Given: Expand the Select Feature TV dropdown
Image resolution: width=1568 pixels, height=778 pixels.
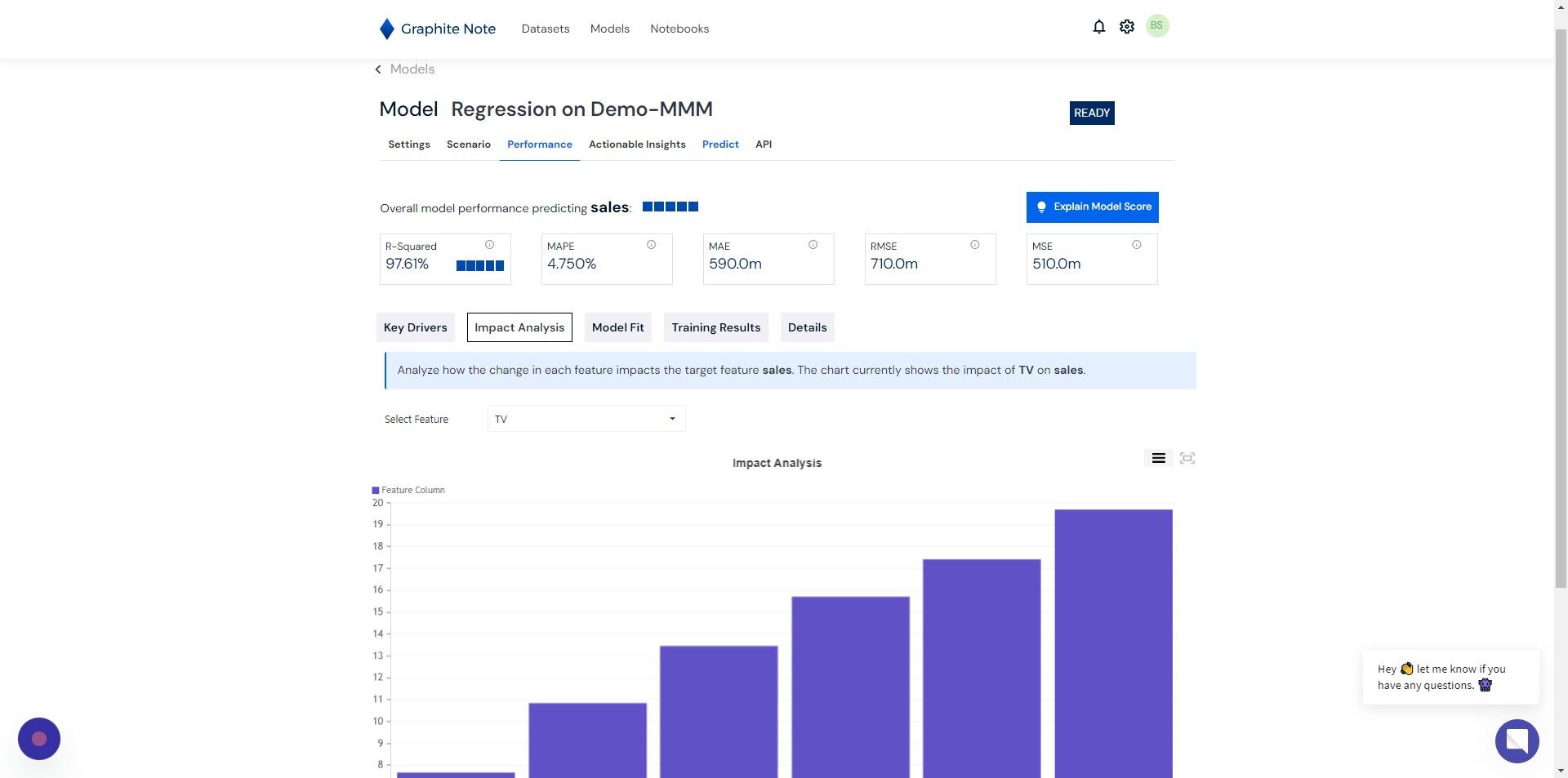Looking at the screenshot, I should point(586,419).
